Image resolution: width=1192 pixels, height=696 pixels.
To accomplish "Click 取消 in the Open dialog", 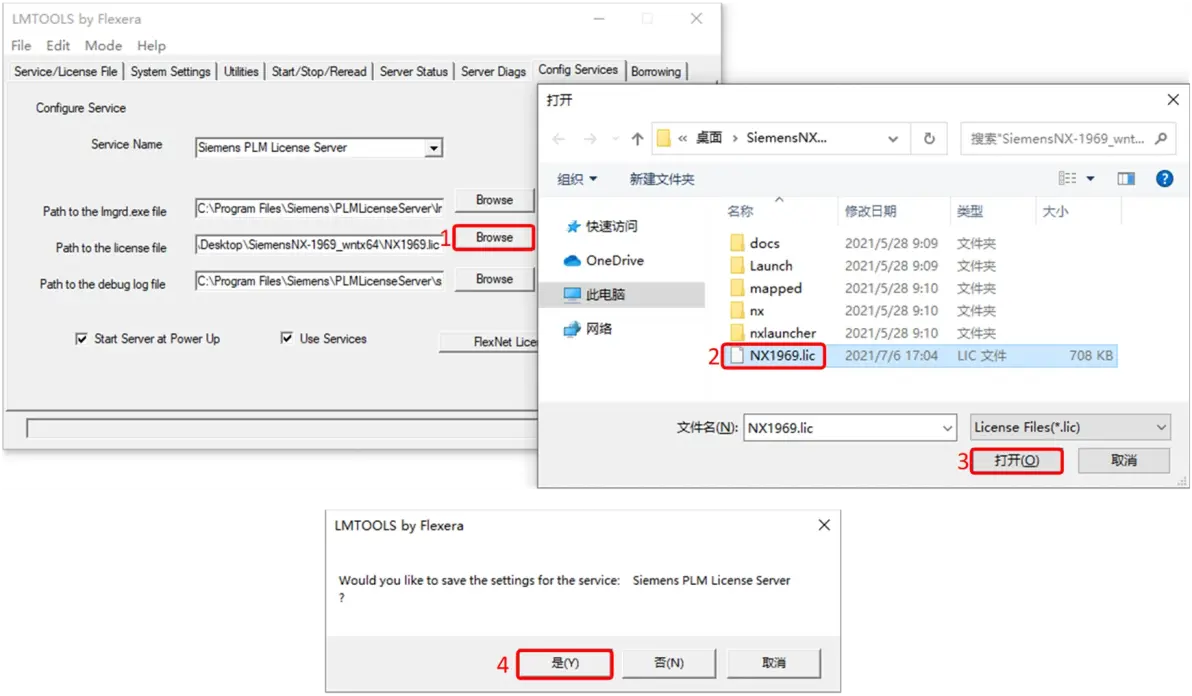I will click(x=1124, y=460).
